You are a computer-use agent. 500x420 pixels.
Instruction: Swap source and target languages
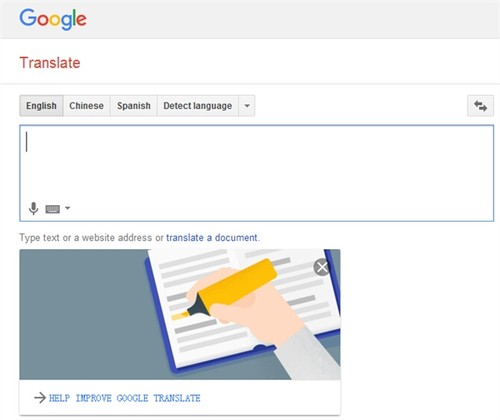480,106
